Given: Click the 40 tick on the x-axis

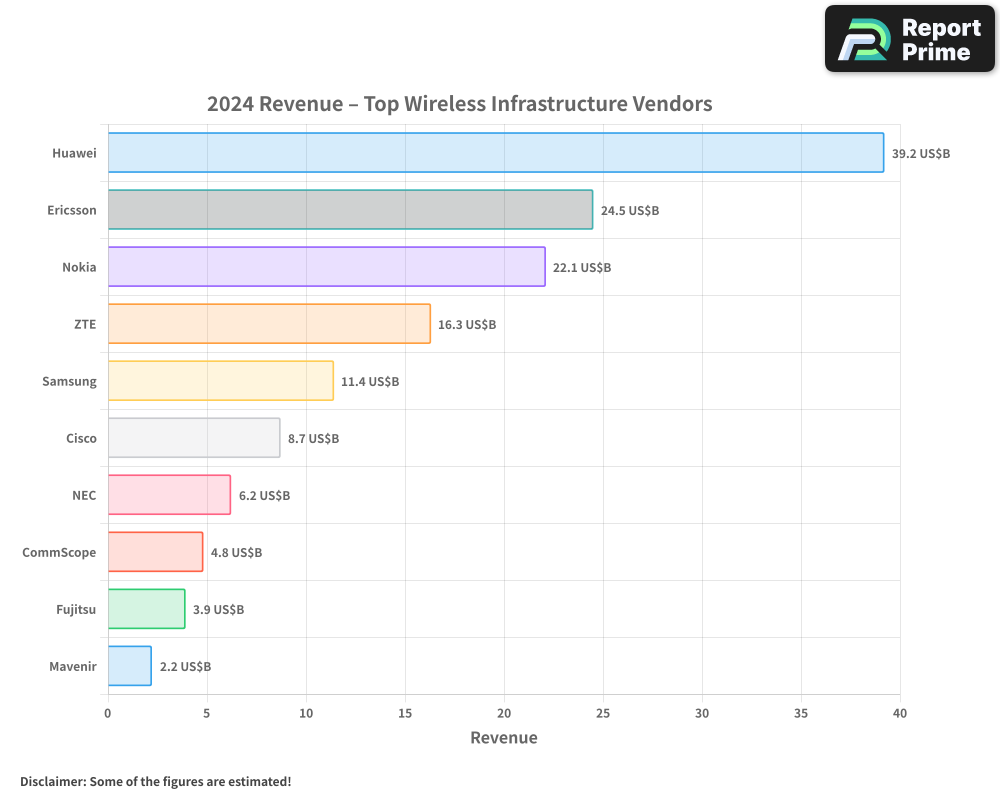Looking at the screenshot, I should 899,713.
